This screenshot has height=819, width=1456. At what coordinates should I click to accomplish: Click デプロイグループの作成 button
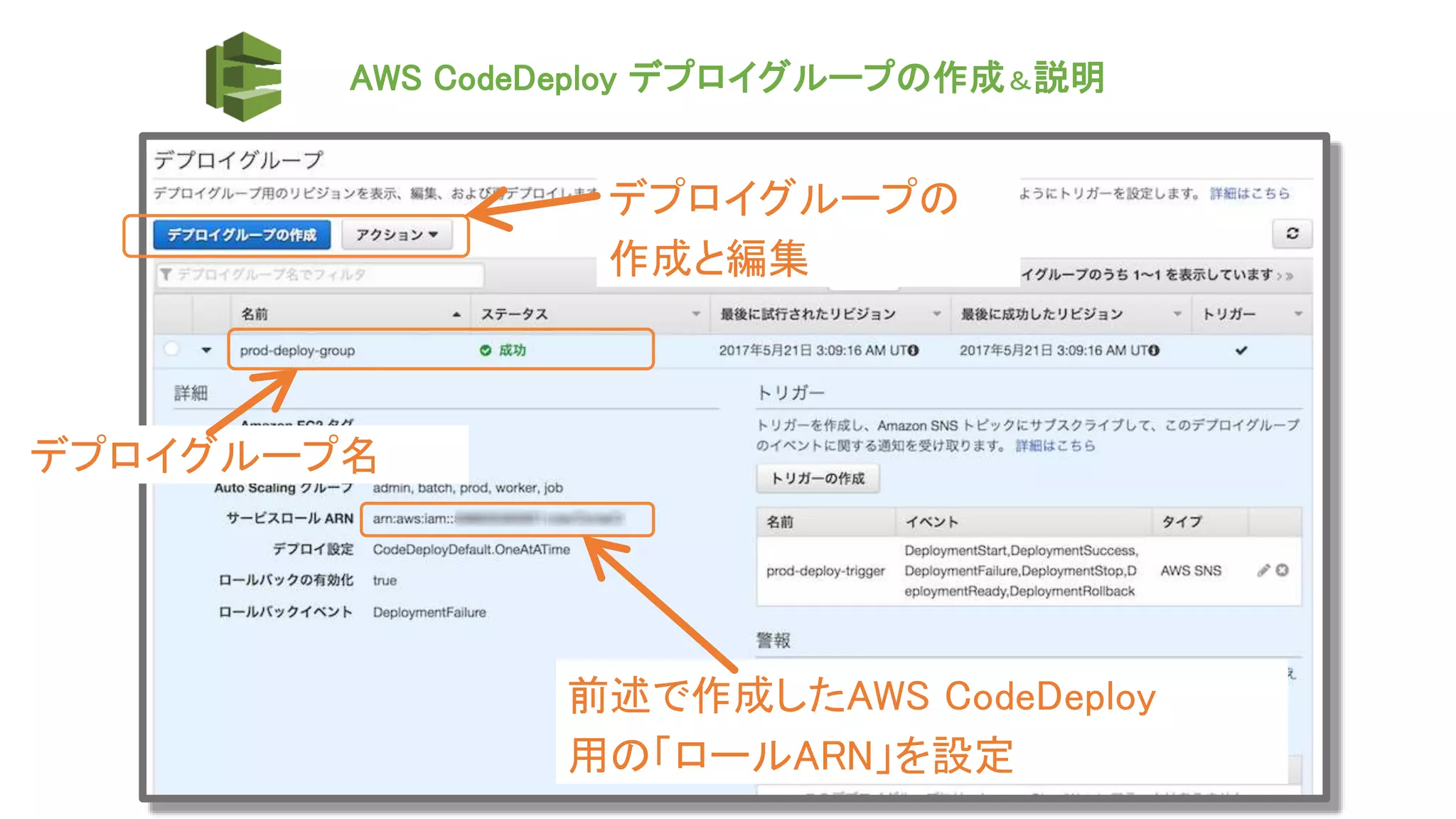[x=242, y=235]
